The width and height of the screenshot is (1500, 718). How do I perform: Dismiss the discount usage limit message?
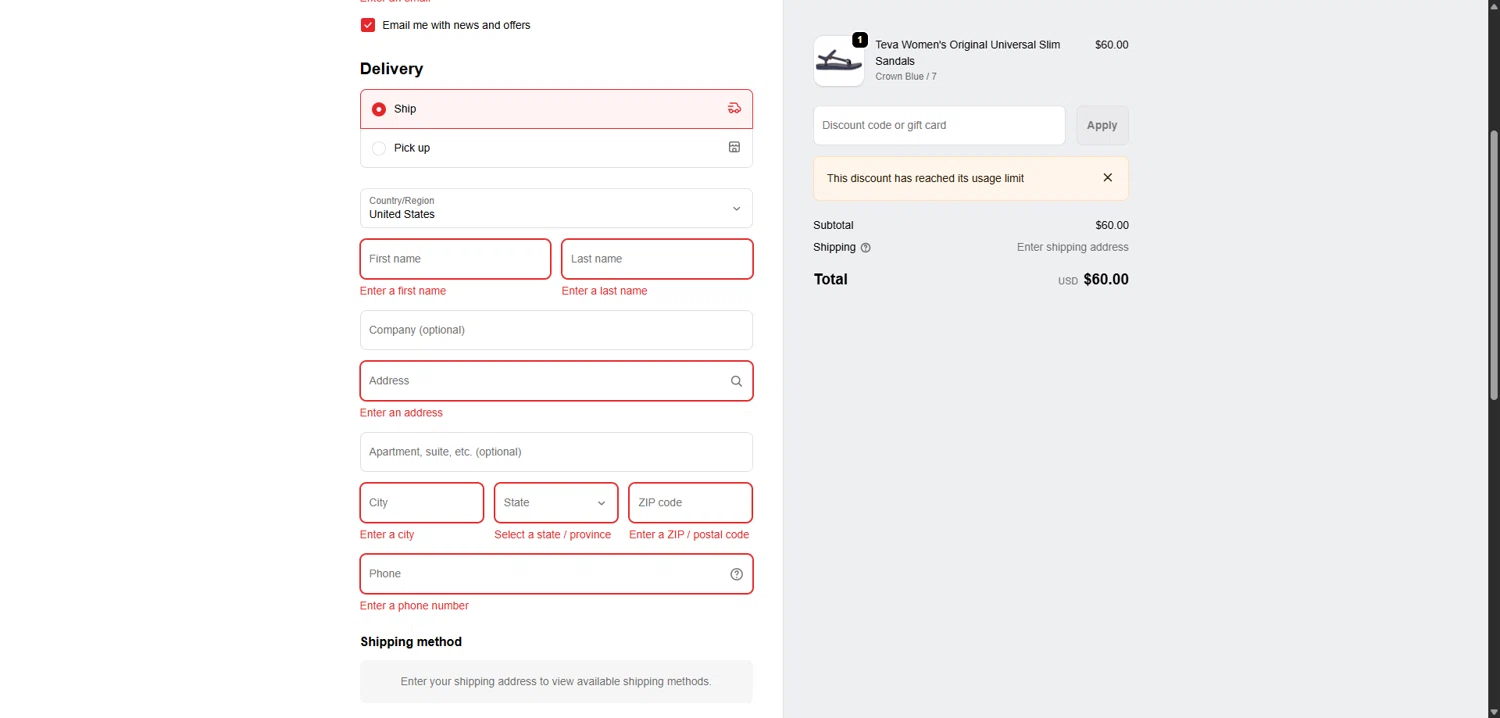(x=1107, y=178)
